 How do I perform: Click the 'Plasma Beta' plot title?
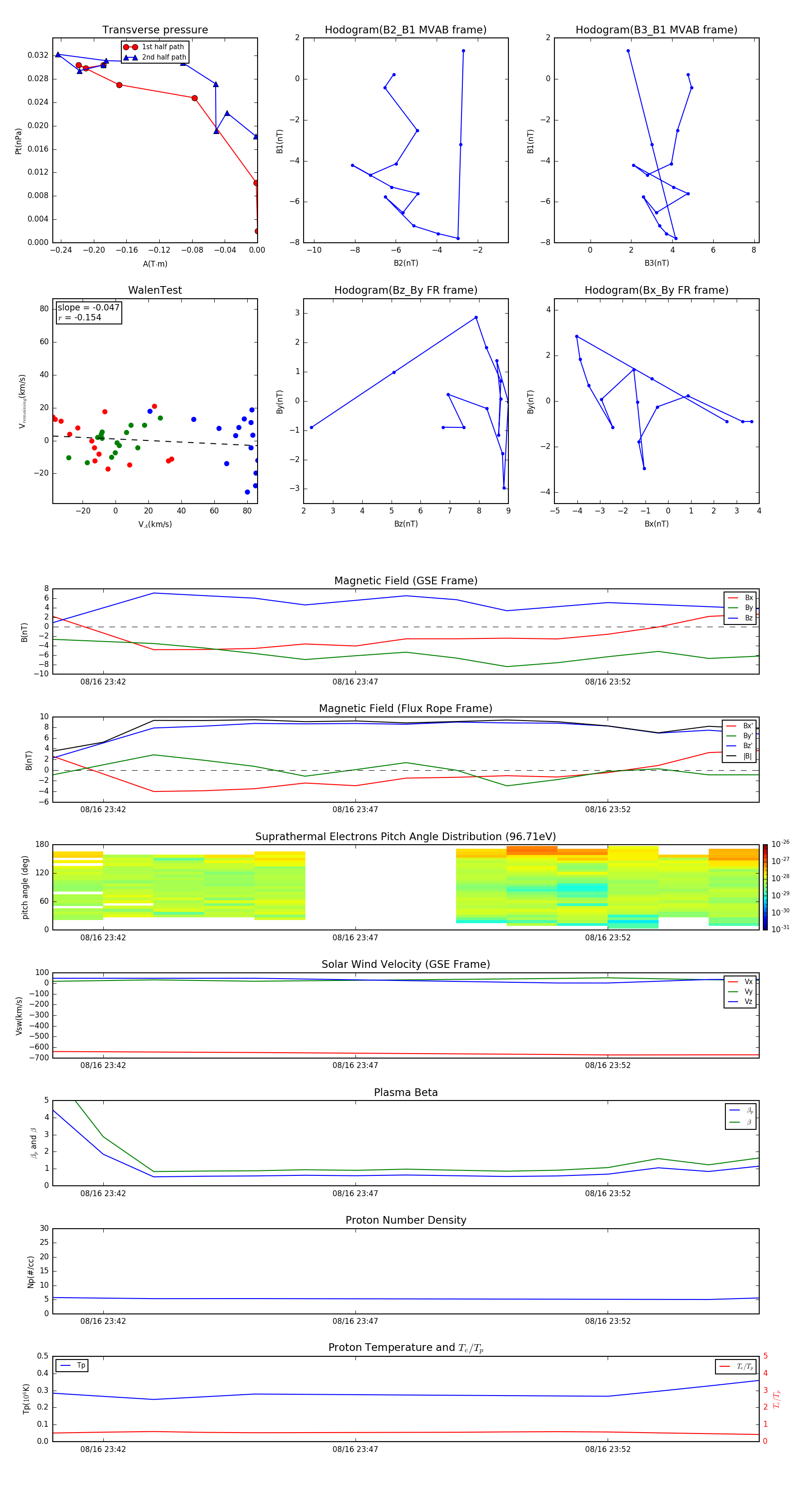406,1092
